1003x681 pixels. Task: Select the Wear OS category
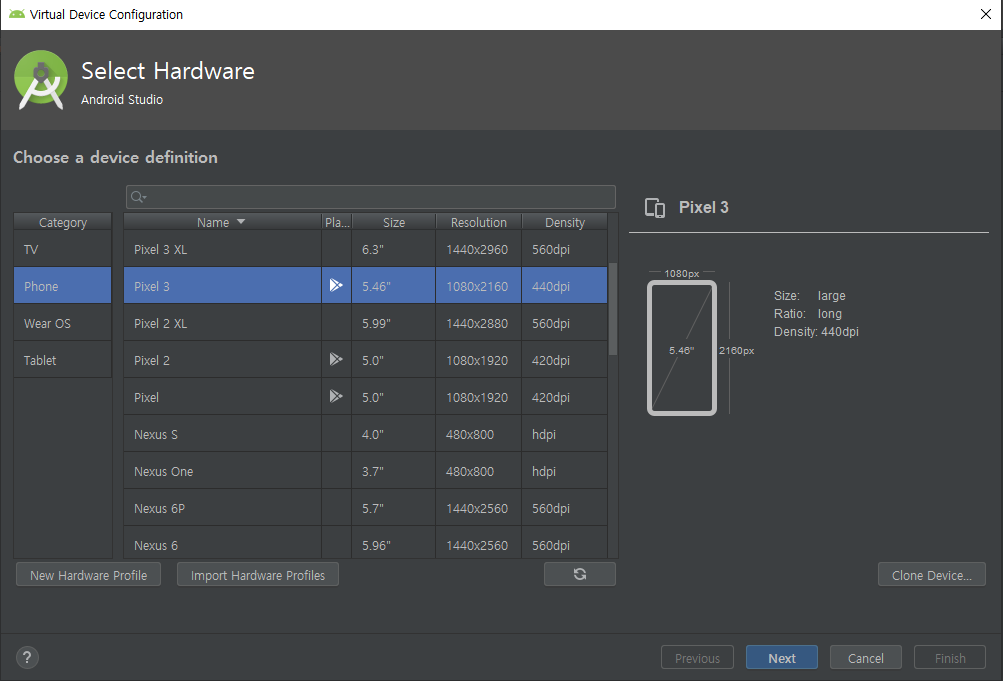(x=63, y=323)
